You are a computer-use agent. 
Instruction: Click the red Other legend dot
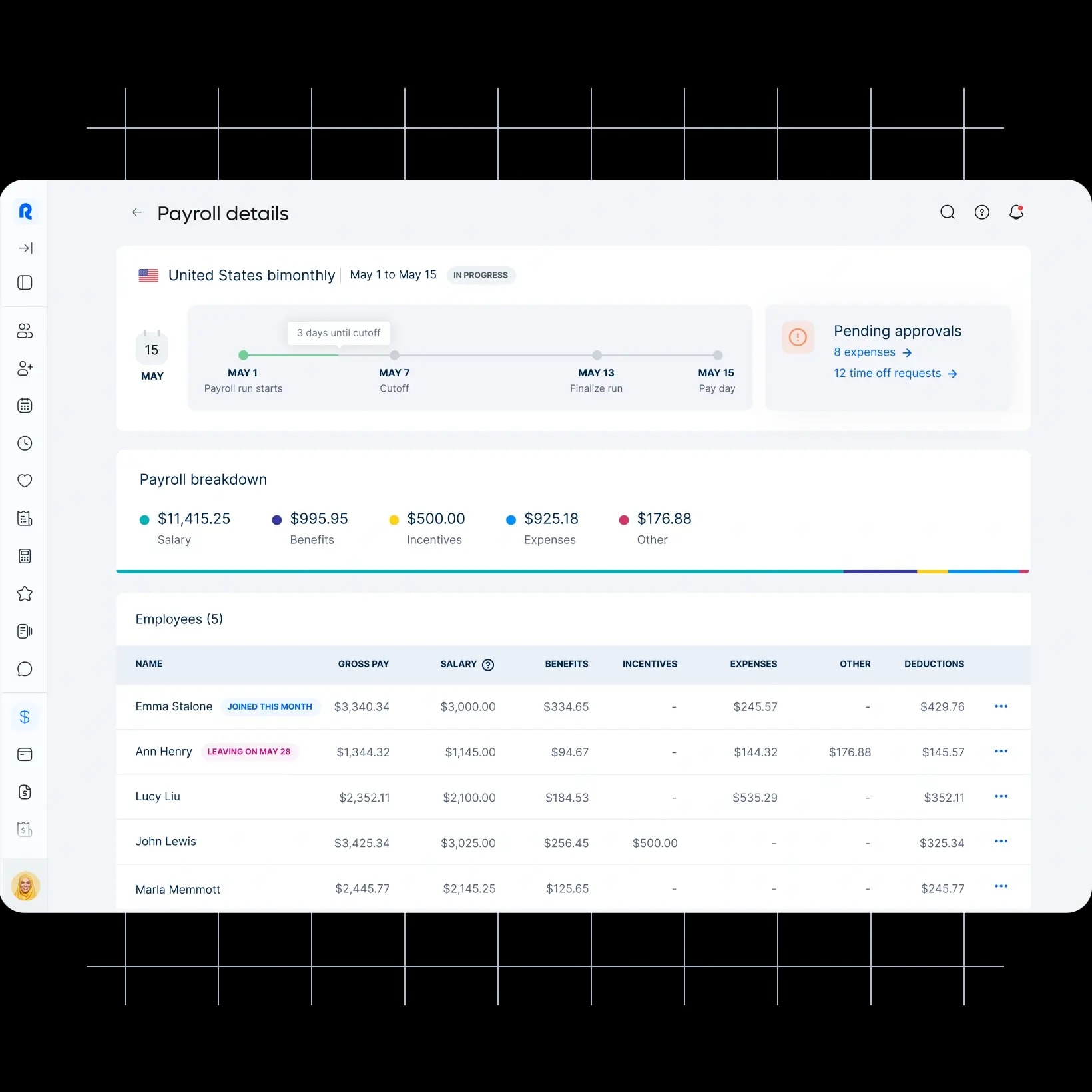pos(624,520)
